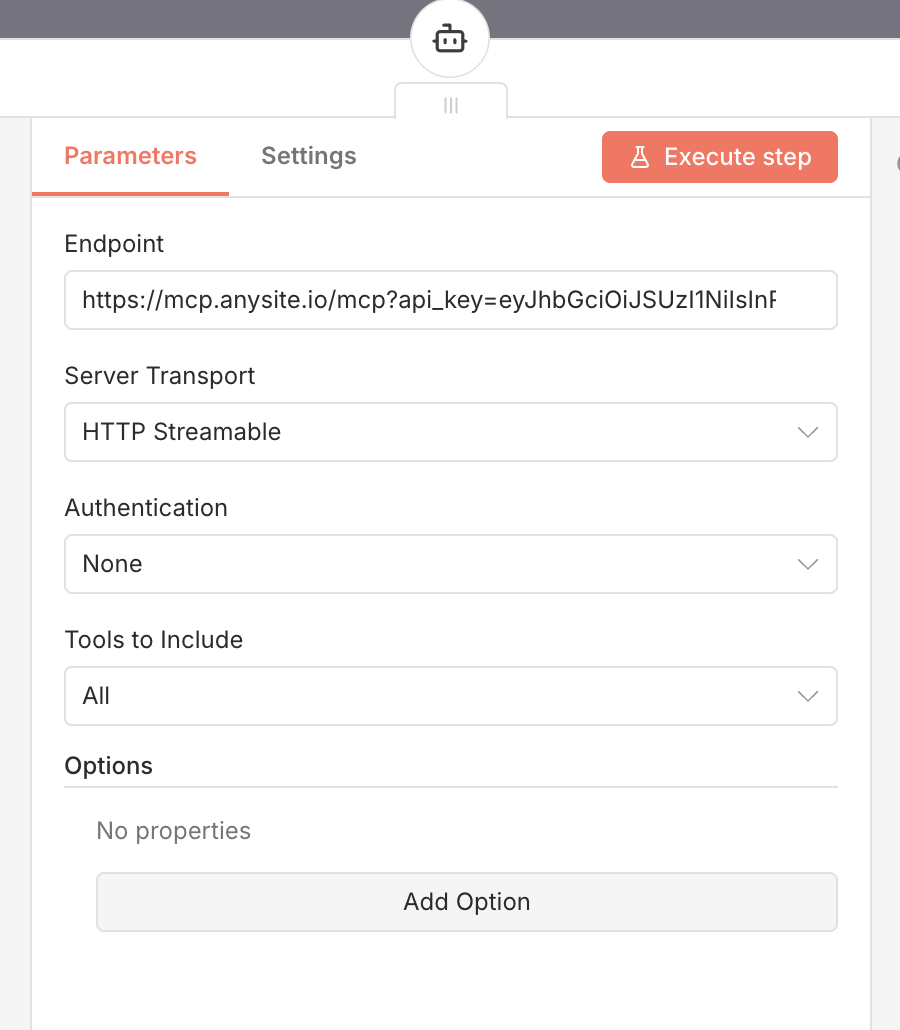Click the flask icon inside Execute step
This screenshot has height=1030, width=900.
(639, 157)
